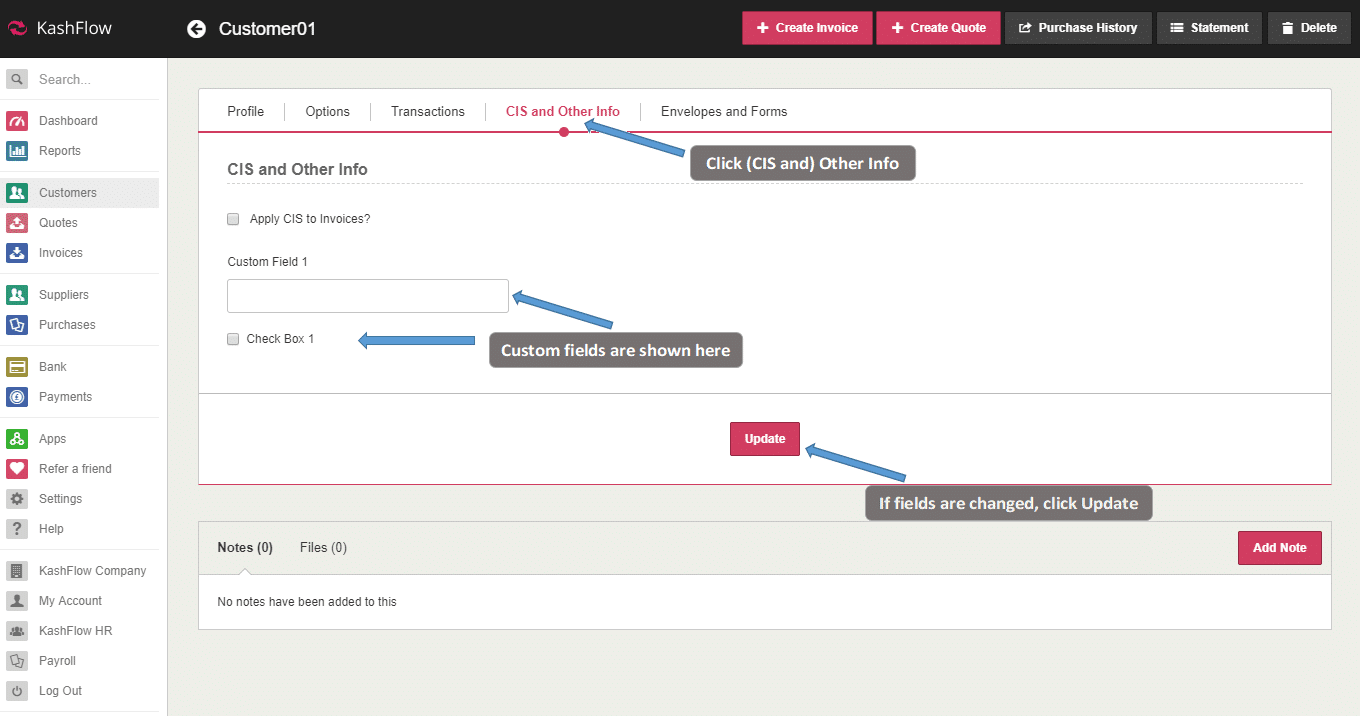This screenshot has height=716, width=1360.
Task: Select the Quotes icon in sidebar
Action: click(17, 223)
